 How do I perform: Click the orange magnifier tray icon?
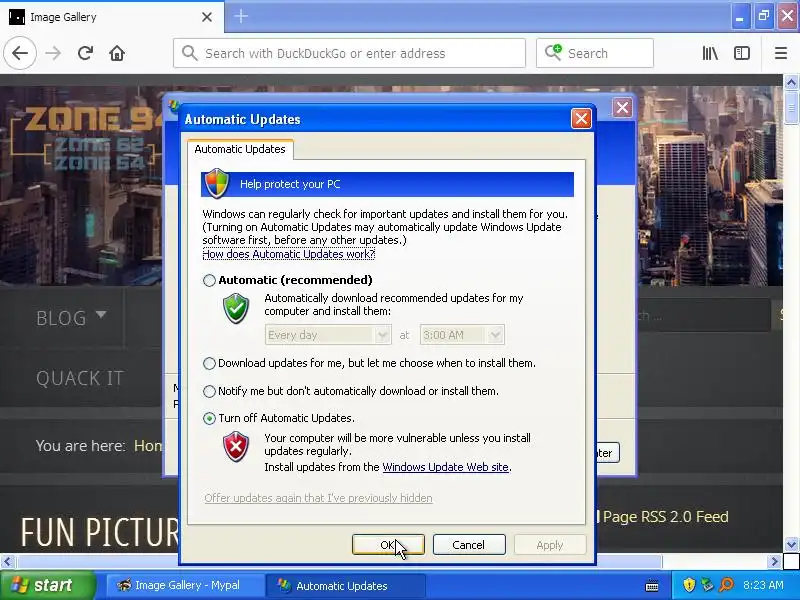pos(726,585)
